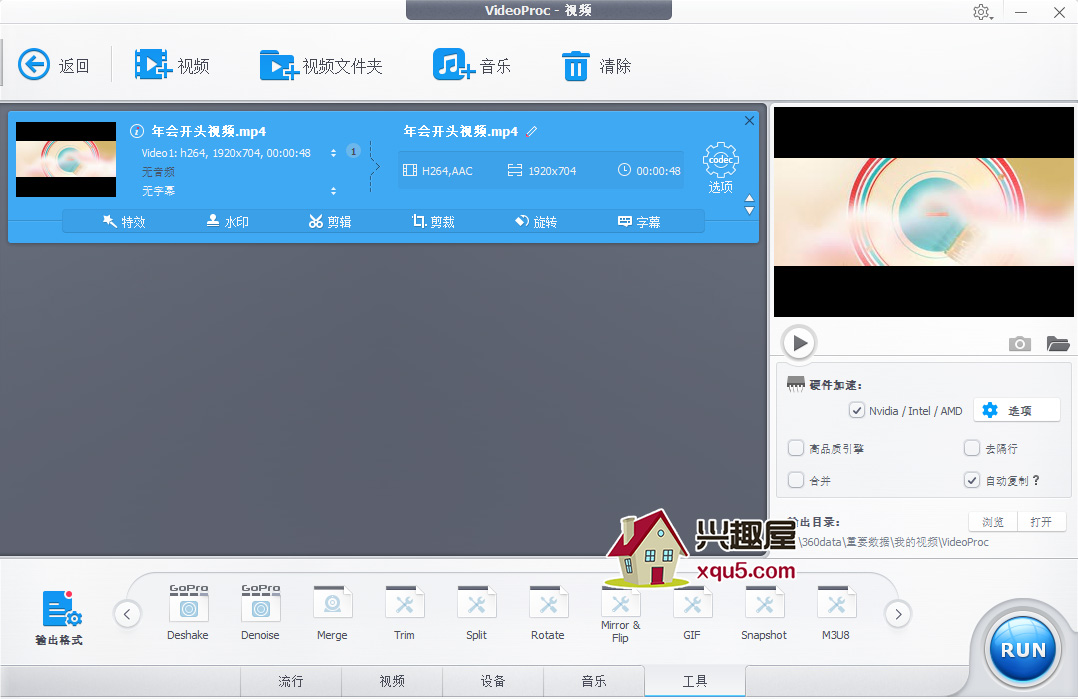The width and height of the screenshot is (1078, 699).
Task: Click the 无音频 audio track text
Action: [158, 172]
